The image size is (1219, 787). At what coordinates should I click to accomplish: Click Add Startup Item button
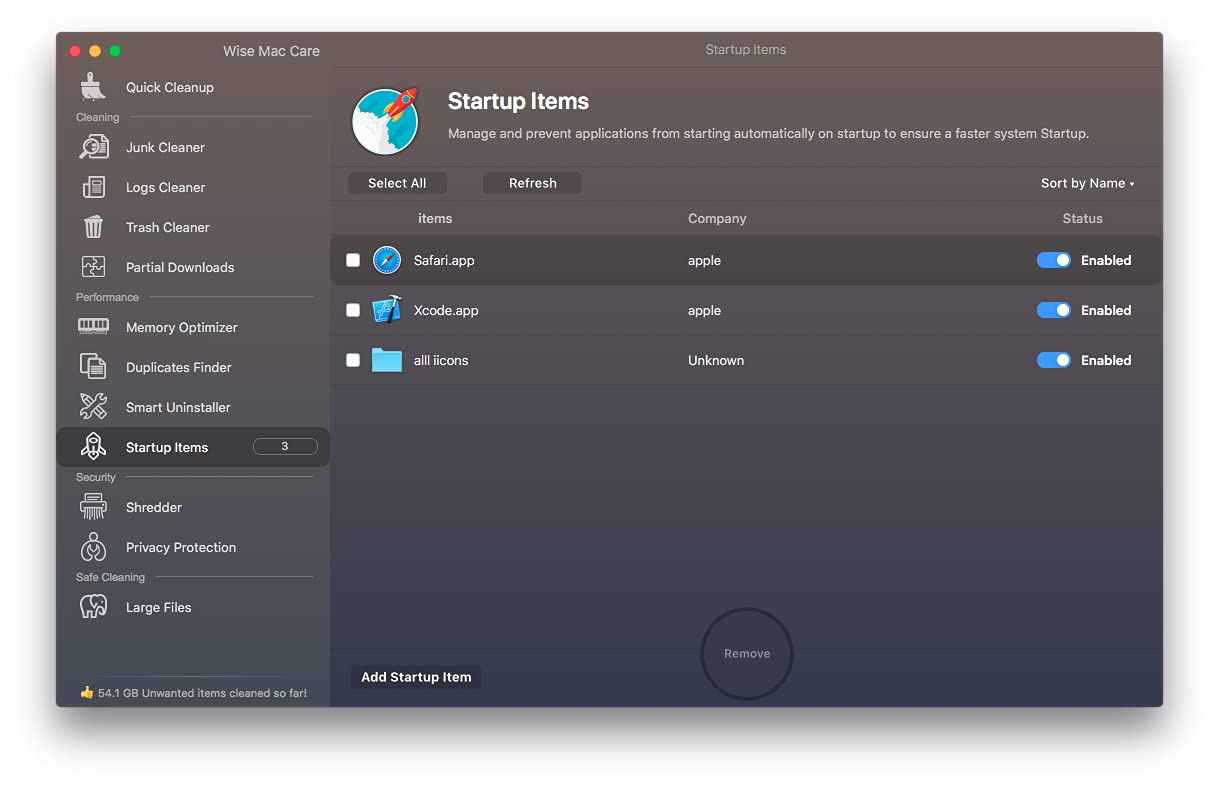(x=416, y=677)
